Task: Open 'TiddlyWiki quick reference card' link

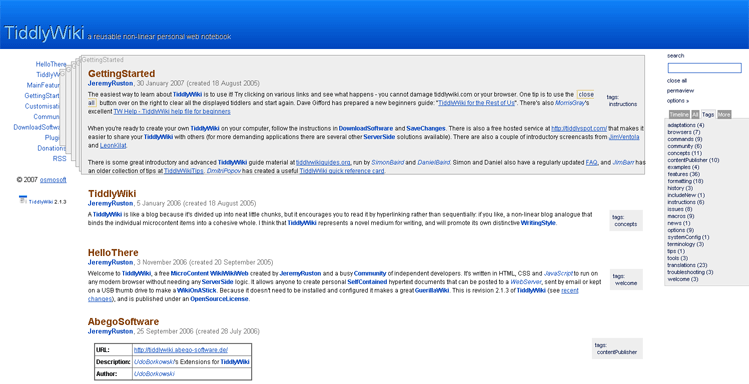Action: click(x=342, y=171)
